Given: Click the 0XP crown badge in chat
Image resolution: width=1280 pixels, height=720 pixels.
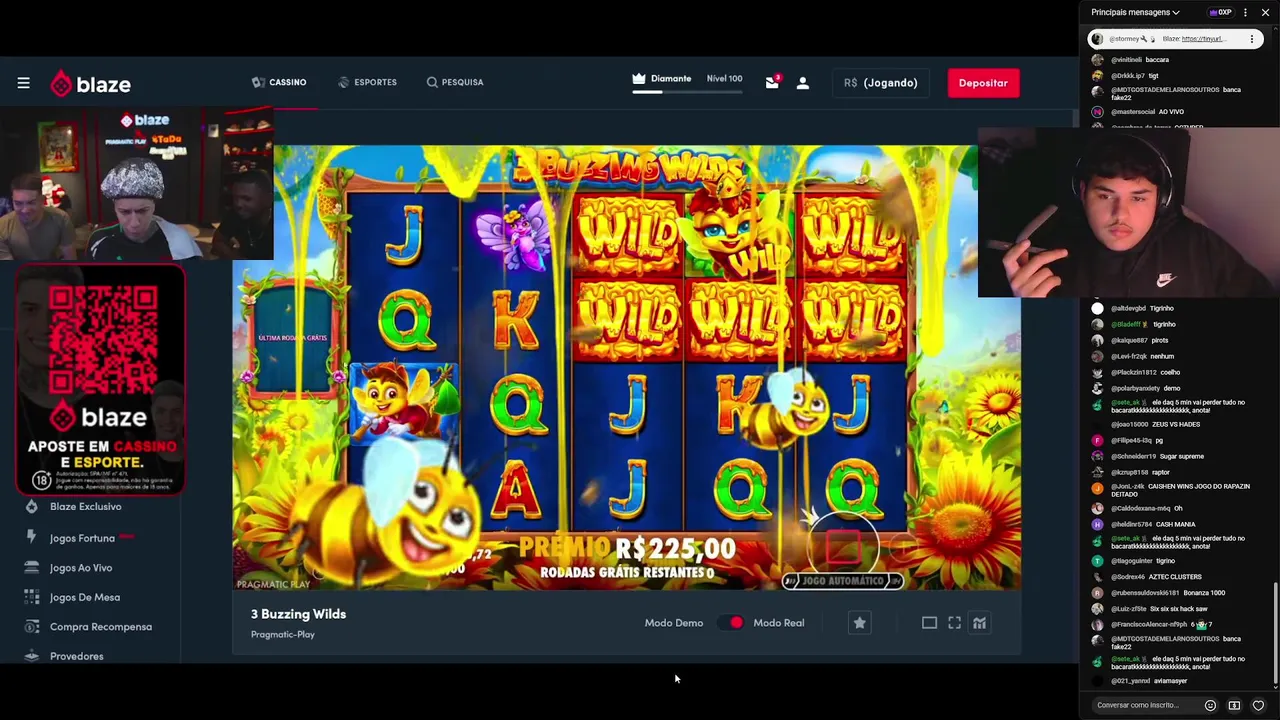Looking at the screenshot, I should (x=1219, y=12).
